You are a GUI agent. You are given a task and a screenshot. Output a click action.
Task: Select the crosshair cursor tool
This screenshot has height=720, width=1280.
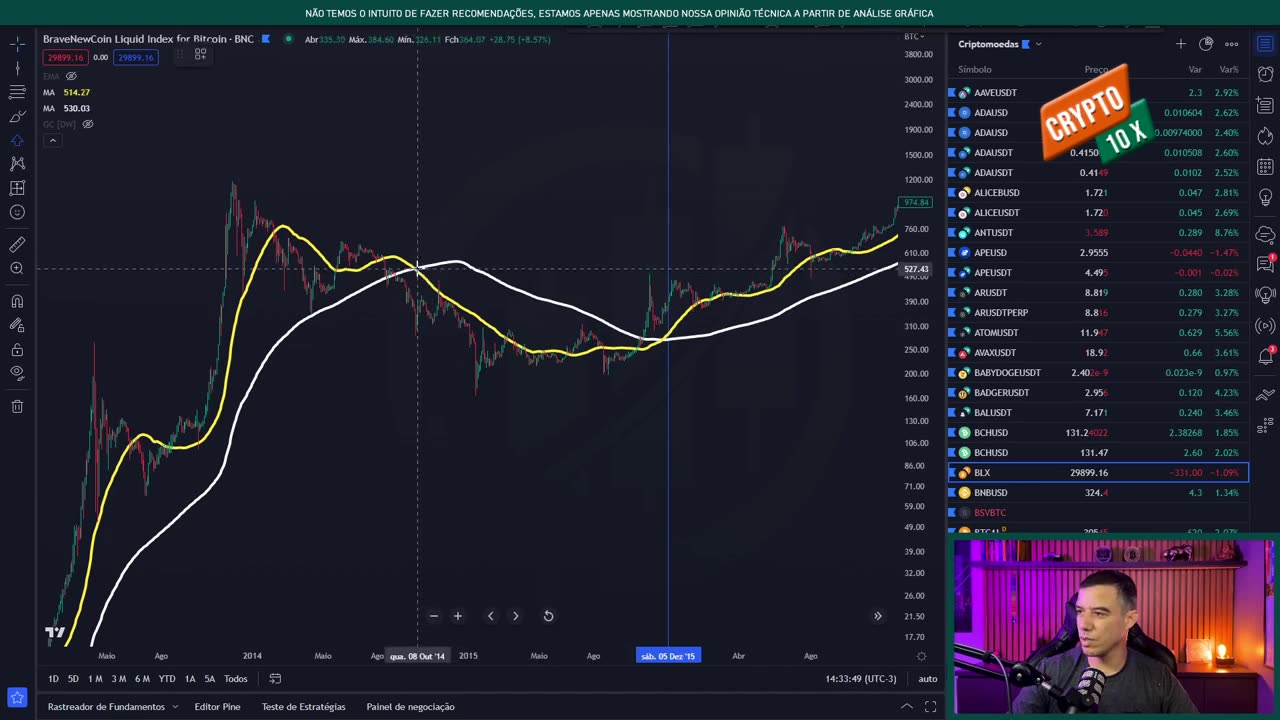pyautogui.click(x=17, y=44)
